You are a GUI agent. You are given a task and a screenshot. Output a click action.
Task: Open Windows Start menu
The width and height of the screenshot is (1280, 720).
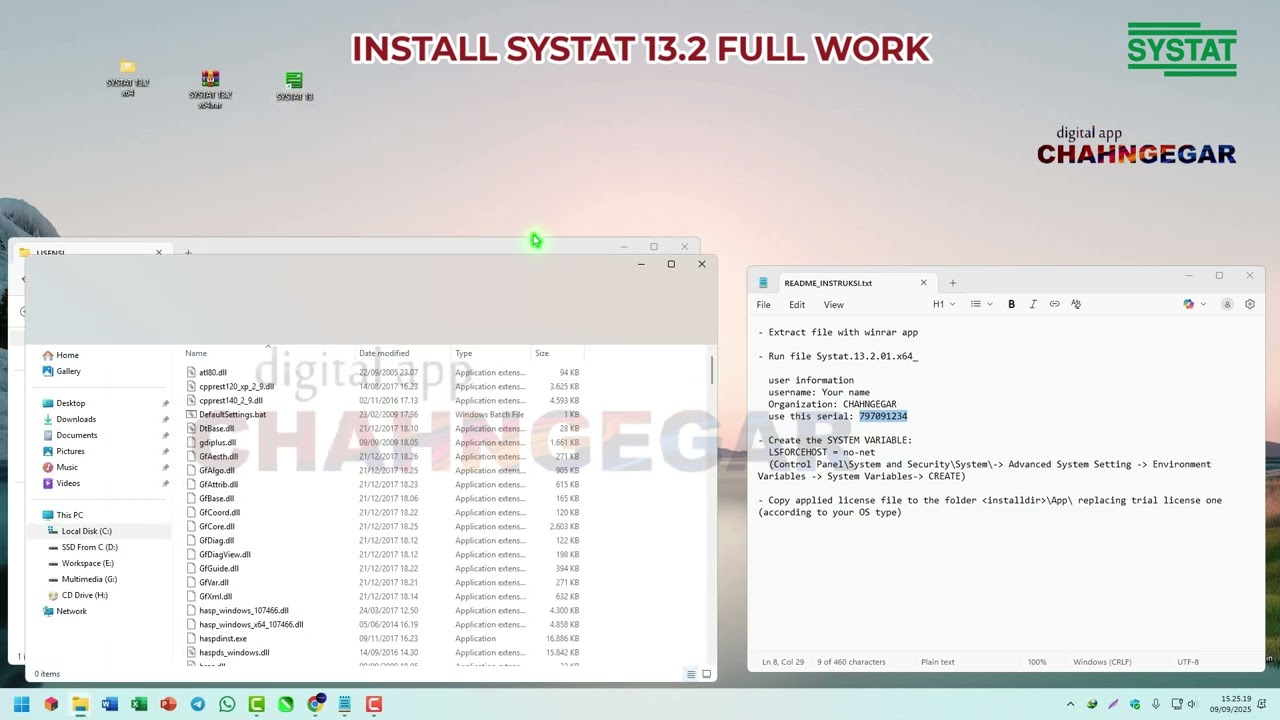pos(21,704)
